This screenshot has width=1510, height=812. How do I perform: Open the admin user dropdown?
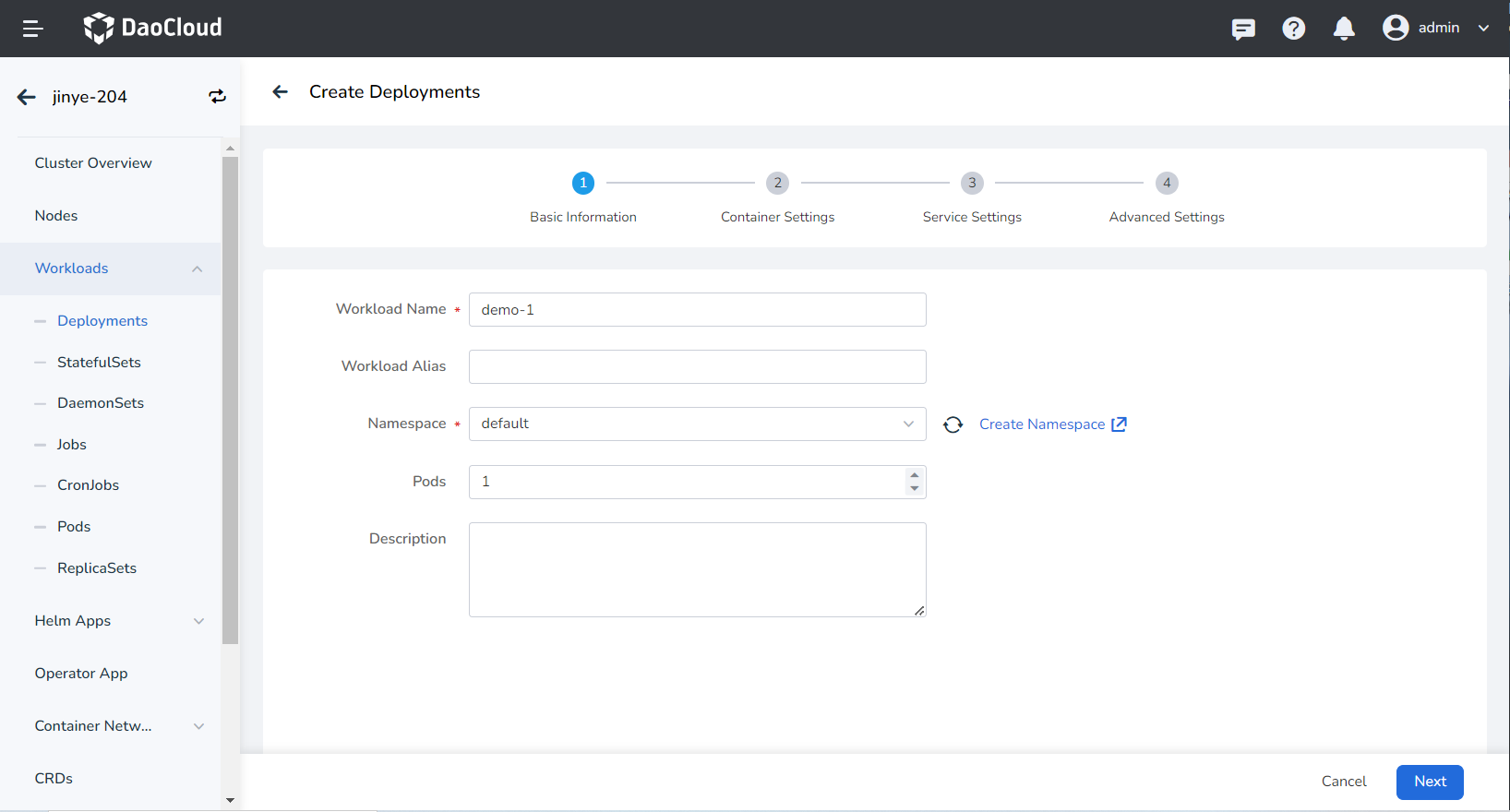[1435, 28]
